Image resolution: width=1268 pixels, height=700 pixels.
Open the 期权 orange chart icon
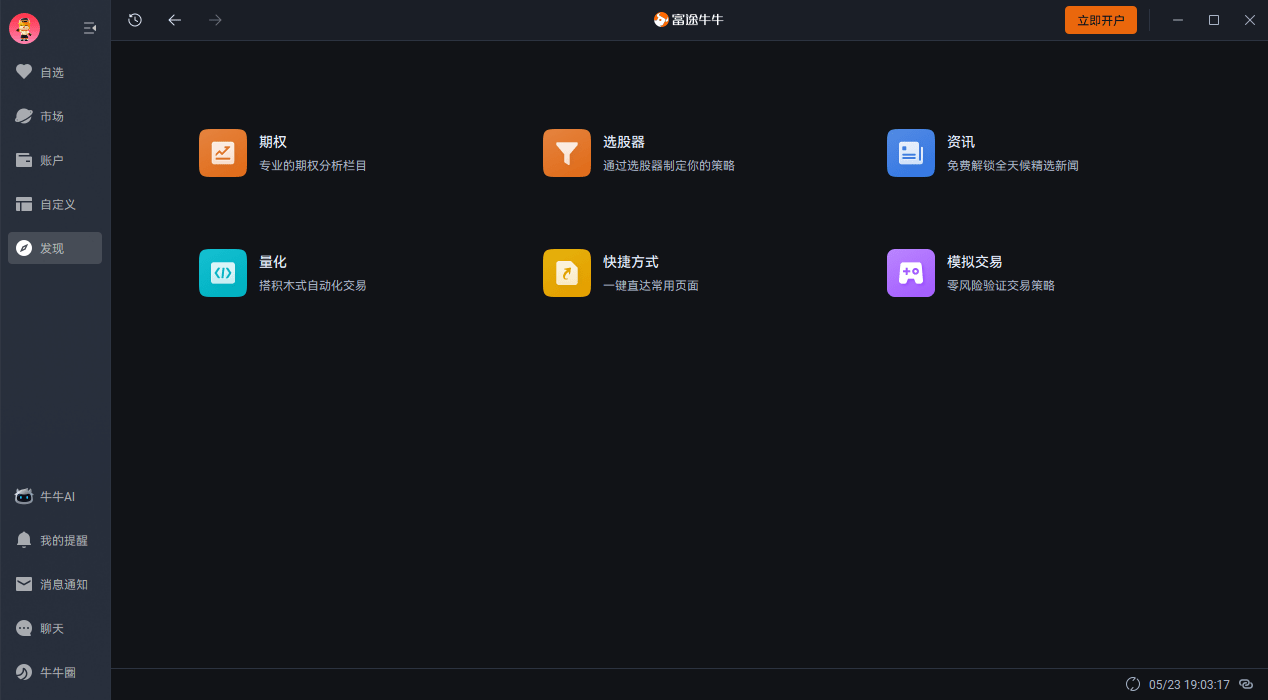(223, 153)
